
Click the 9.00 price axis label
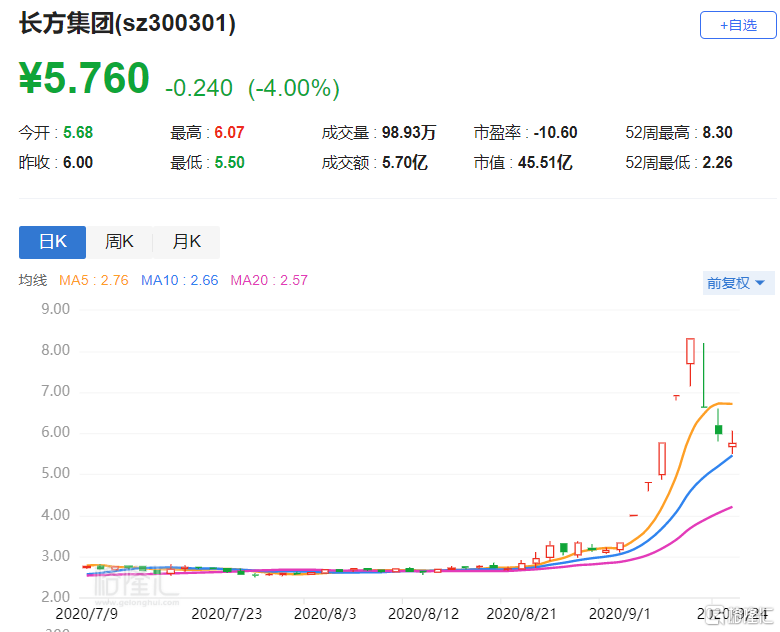(x=55, y=309)
